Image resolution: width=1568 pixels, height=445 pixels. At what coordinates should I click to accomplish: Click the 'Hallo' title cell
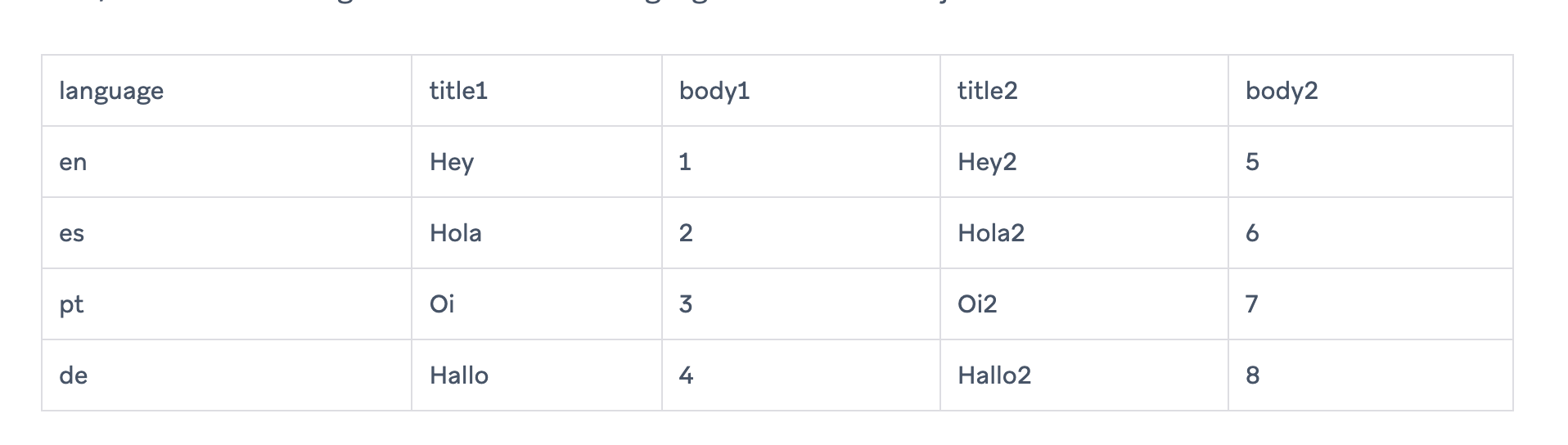coord(458,375)
